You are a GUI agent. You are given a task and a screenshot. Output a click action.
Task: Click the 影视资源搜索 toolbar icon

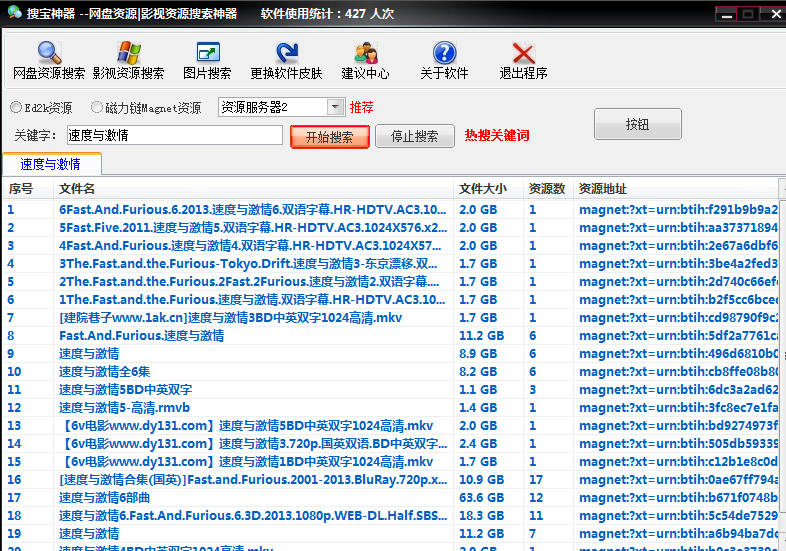pyautogui.click(x=129, y=60)
